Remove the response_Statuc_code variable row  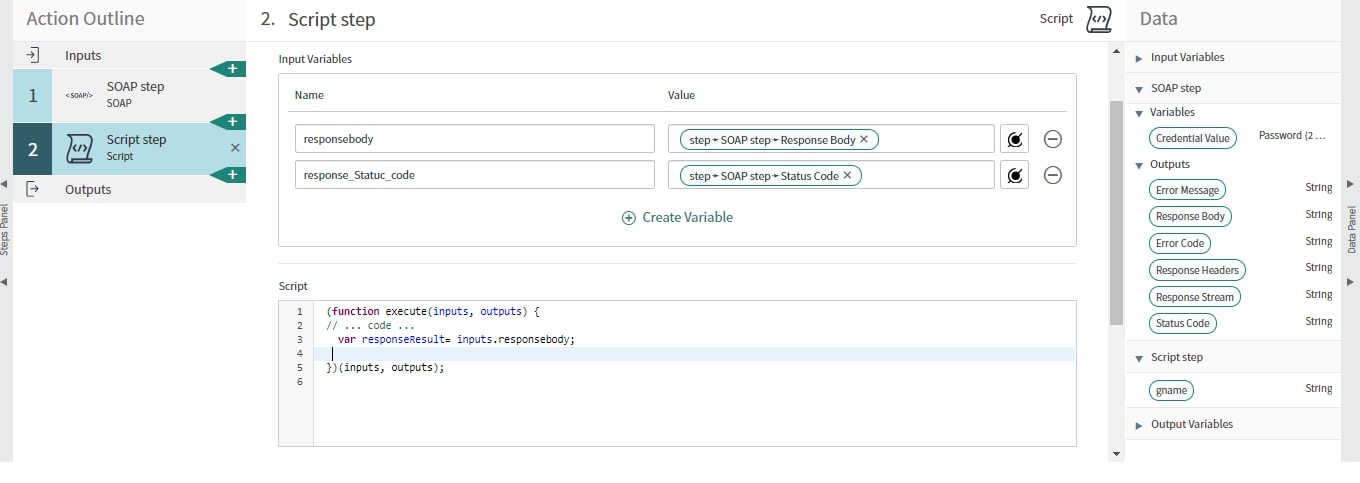[x=1052, y=175]
